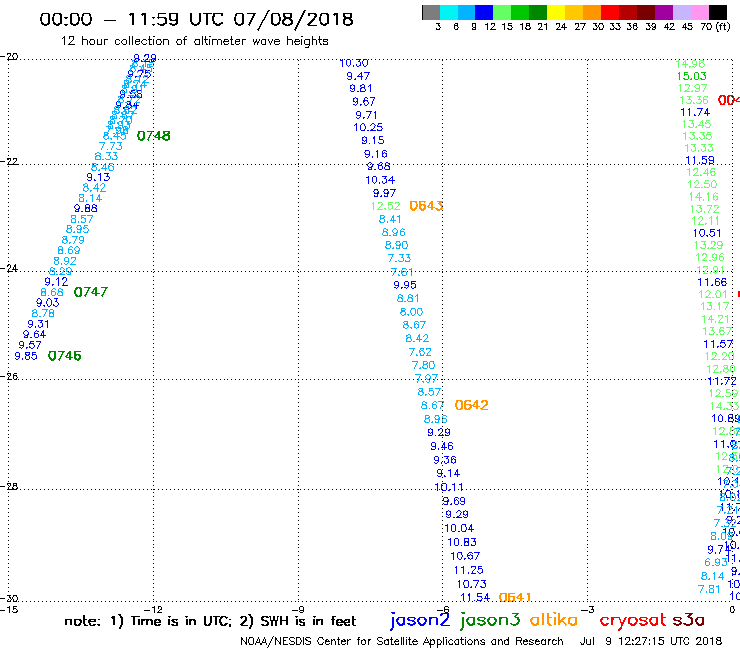This screenshot has height=650, width=740.
Task: Click the jason3 satellite label
Action: [x=490, y=620]
